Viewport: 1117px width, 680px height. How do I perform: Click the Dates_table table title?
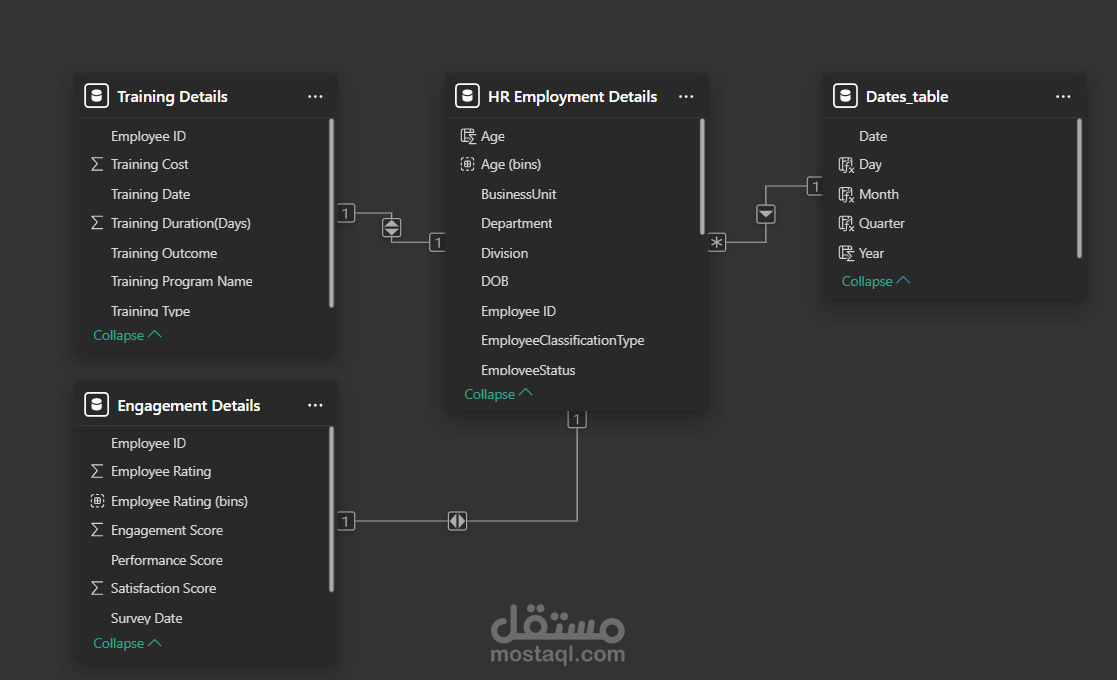pyautogui.click(x=907, y=96)
